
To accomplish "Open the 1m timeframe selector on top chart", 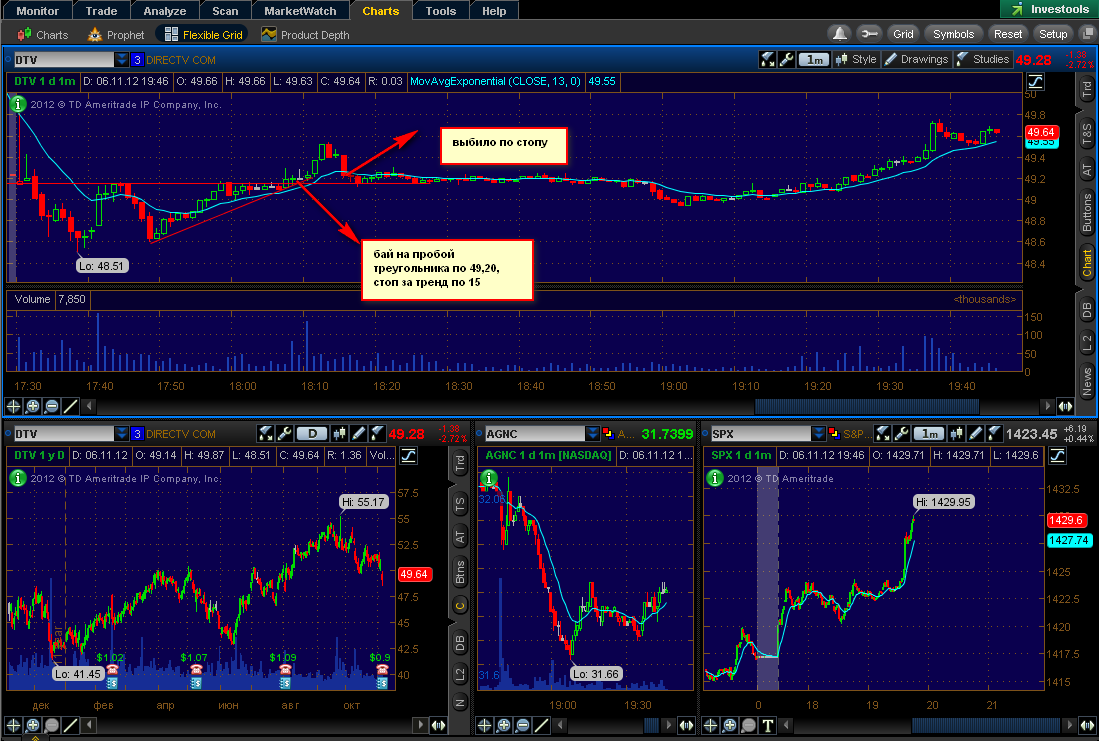I will (814, 60).
